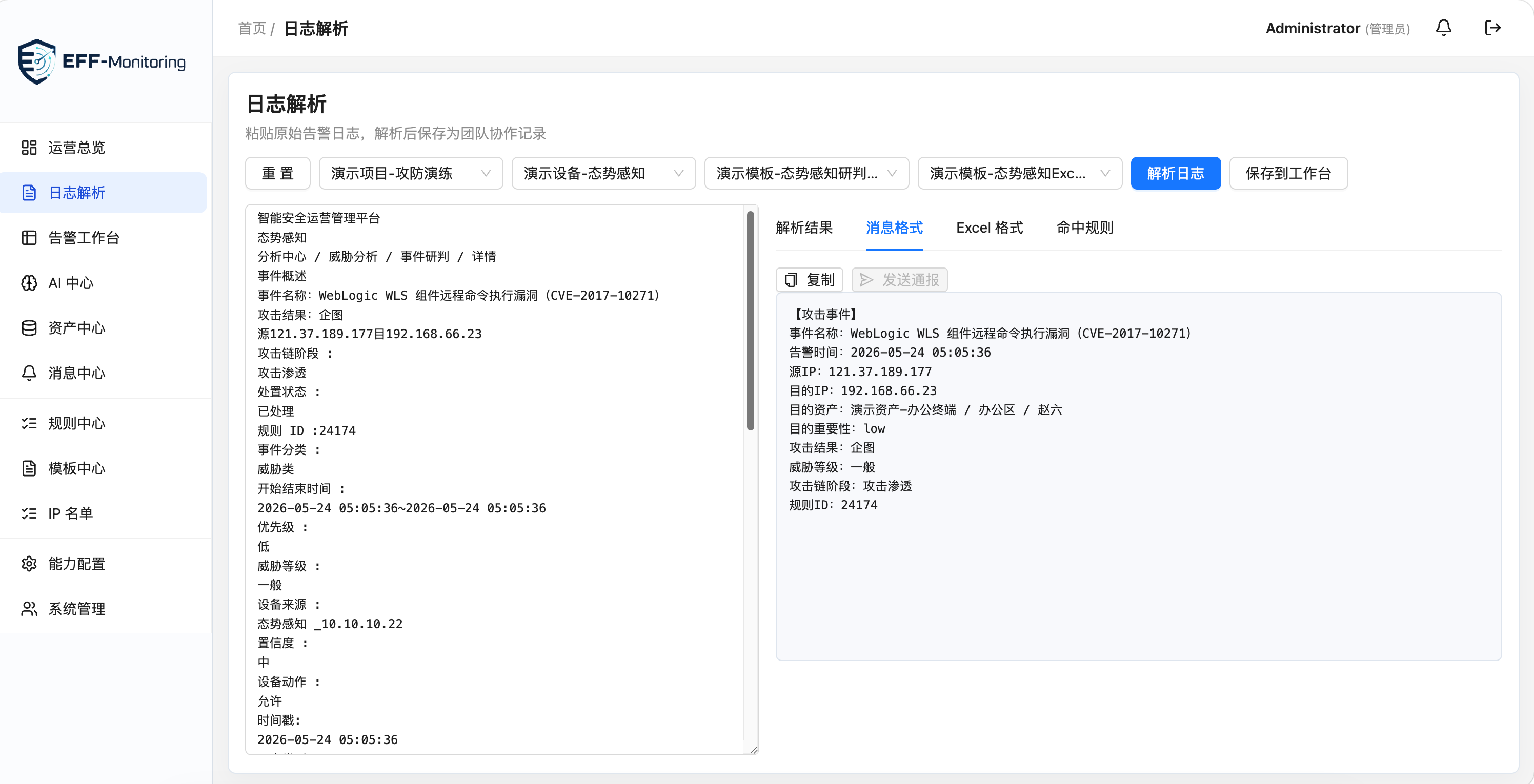Open 运营总览 in the sidebar
Image resolution: width=1534 pixels, height=784 pixels.
coord(104,148)
